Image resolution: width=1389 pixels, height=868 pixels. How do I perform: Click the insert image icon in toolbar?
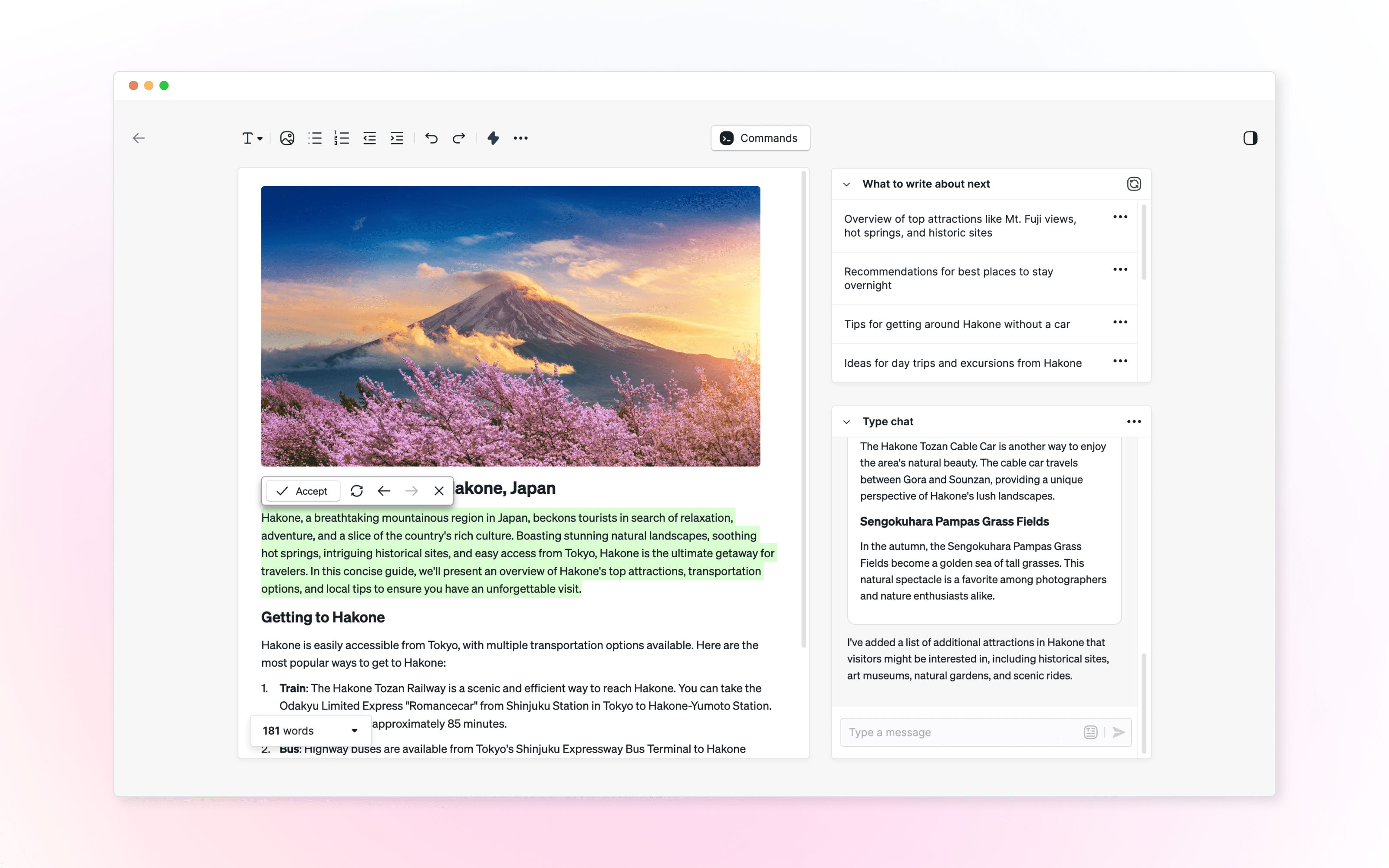(287, 138)
